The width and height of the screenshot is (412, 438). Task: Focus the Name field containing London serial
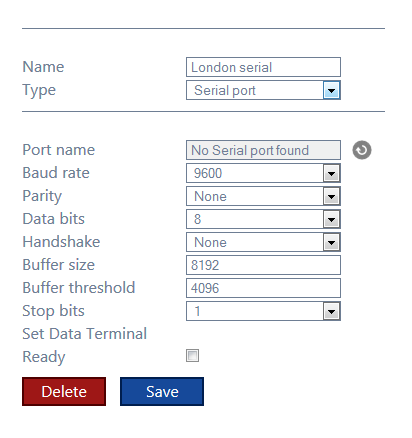[263, 67]
